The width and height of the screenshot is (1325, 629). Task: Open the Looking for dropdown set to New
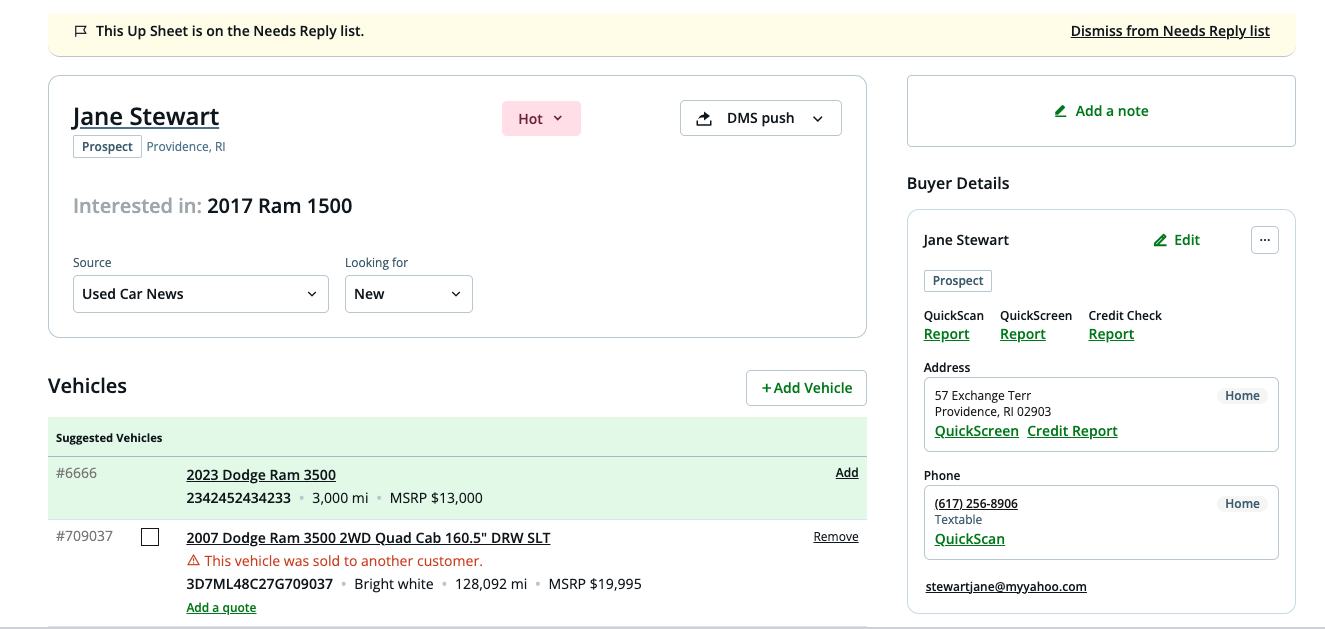pyautogui.click(x=408, y=294)
